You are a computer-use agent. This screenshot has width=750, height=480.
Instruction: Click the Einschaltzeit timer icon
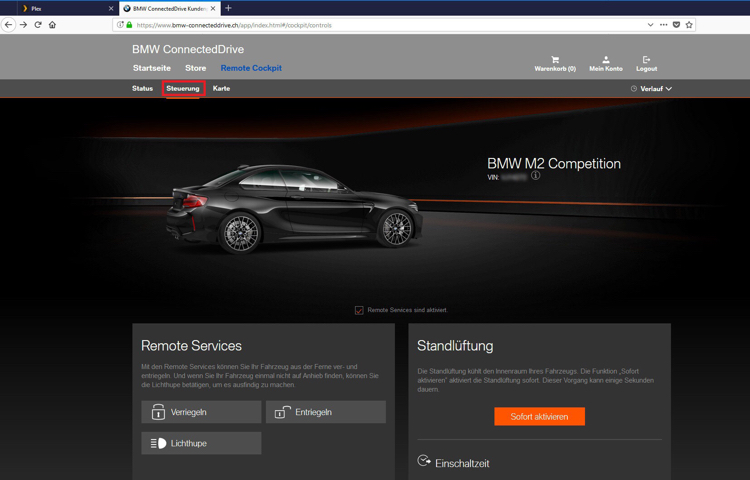point(424,461)
